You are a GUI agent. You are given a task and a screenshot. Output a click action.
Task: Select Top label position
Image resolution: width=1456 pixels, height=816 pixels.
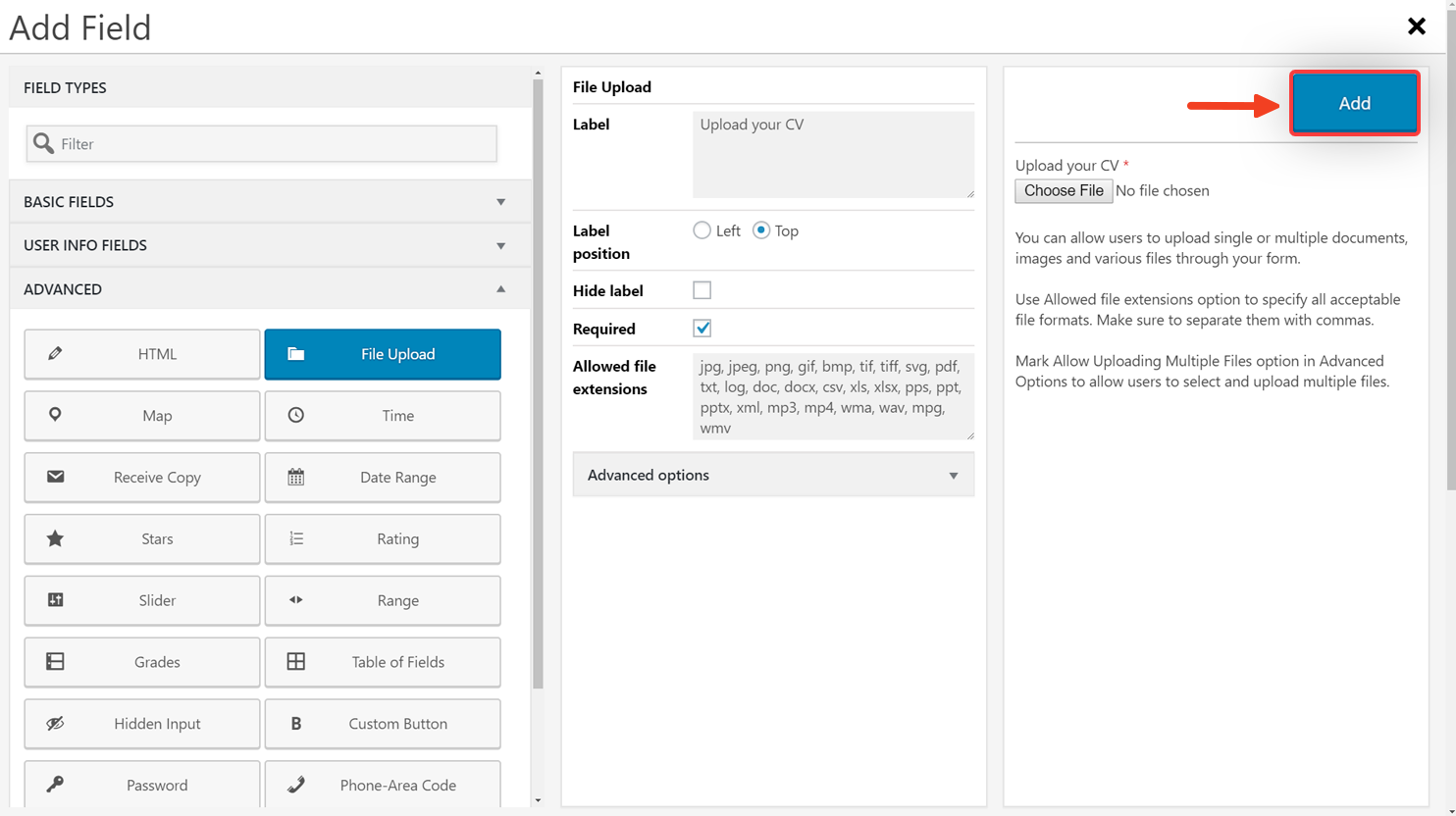[x=761, y=230]
